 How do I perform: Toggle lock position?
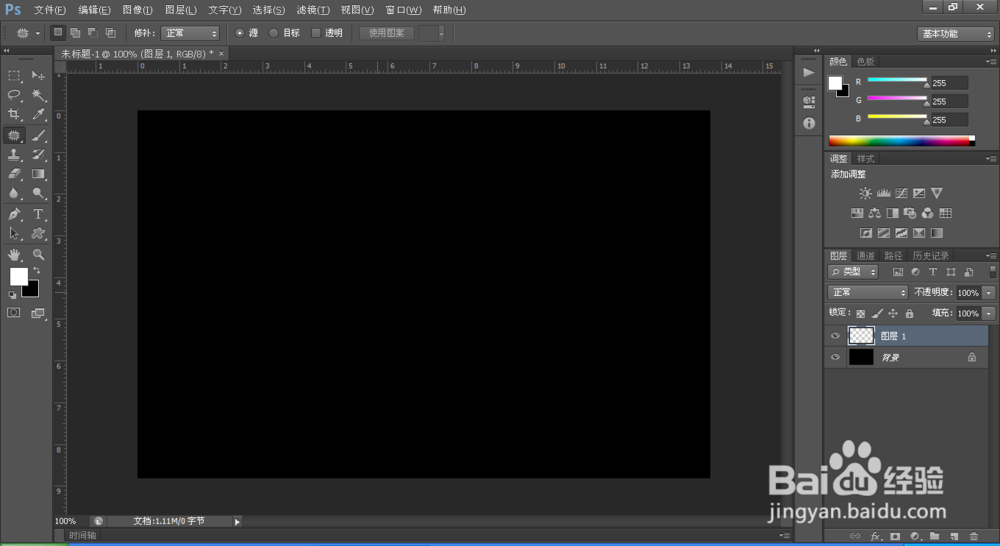tap(893, 313)
